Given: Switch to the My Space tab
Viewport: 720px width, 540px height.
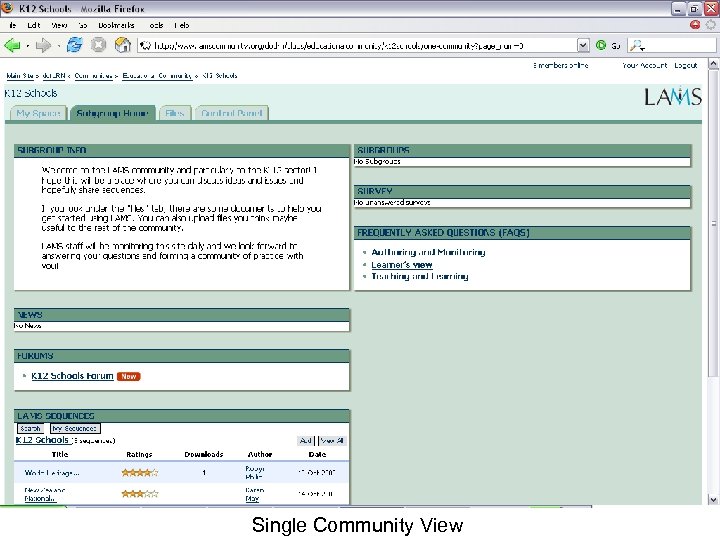Looking at the screenshot, I should (39, 113).
